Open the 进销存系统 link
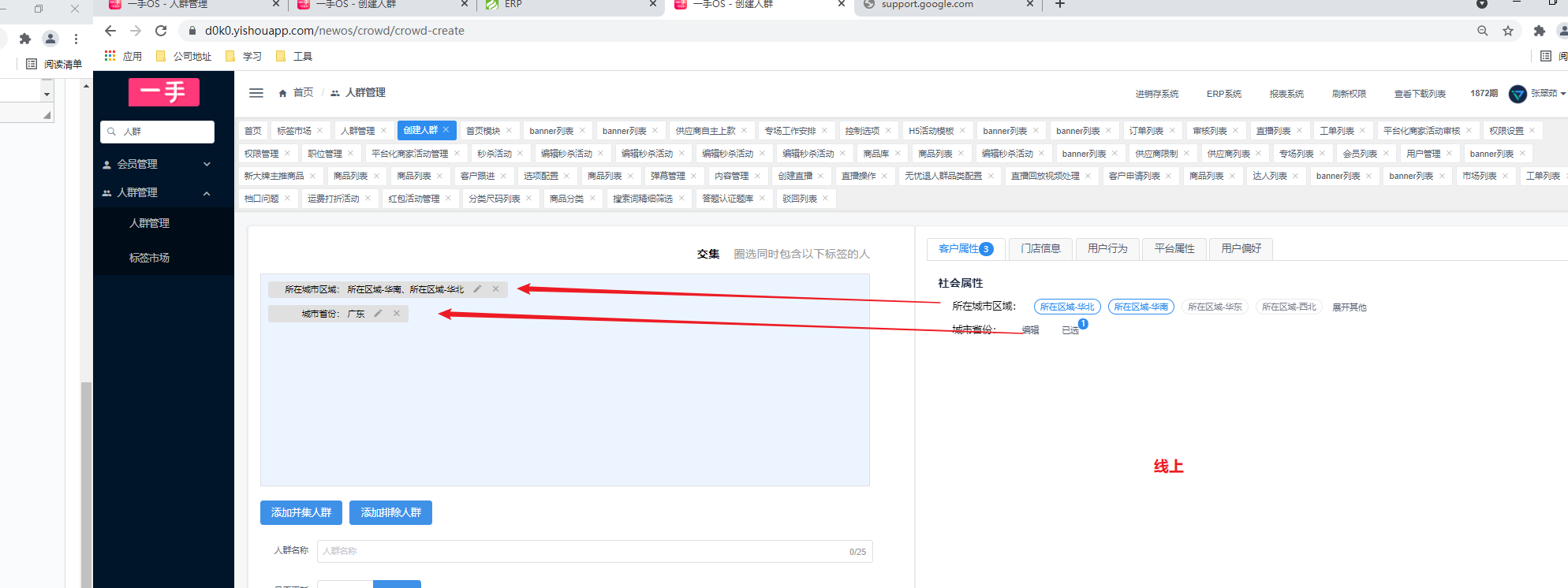1568x588 pixels. coord(1156,94)
